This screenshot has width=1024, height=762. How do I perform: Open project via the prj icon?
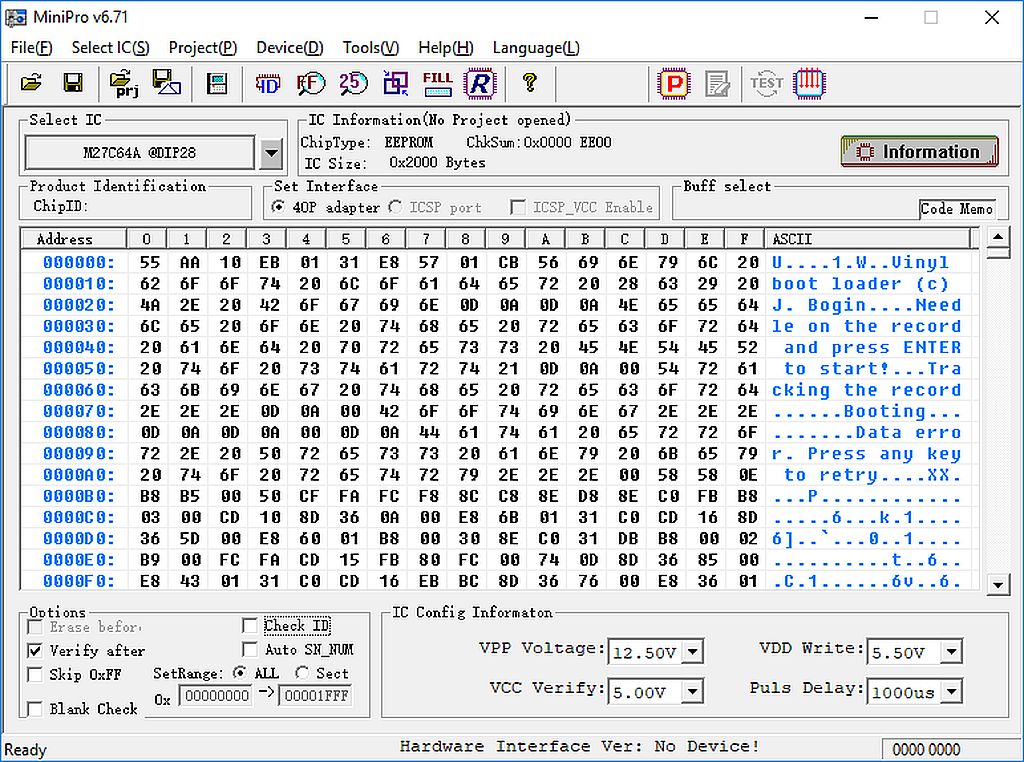coord(124,83)
